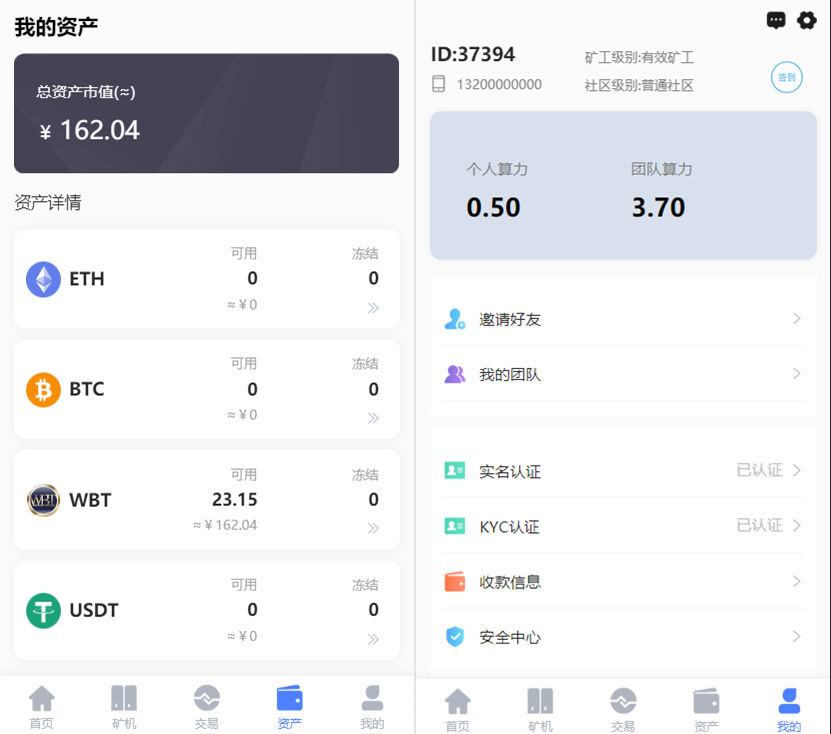The height and width of the screenshot is (734, 831).
Task: Click the ID:37394 text
Action: coord(473,54)
